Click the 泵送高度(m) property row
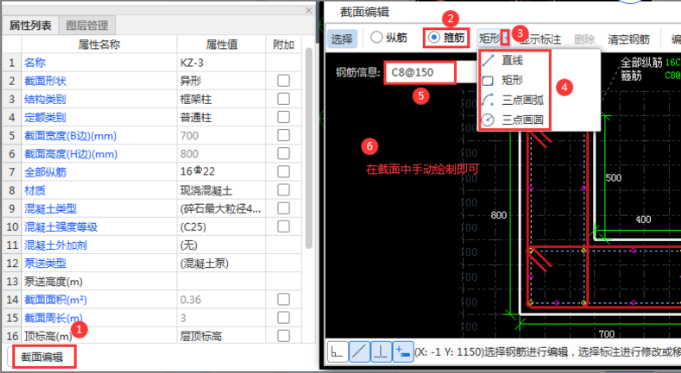Image resolution: width=681 pixels, height=373 pixels. [152, 282]
